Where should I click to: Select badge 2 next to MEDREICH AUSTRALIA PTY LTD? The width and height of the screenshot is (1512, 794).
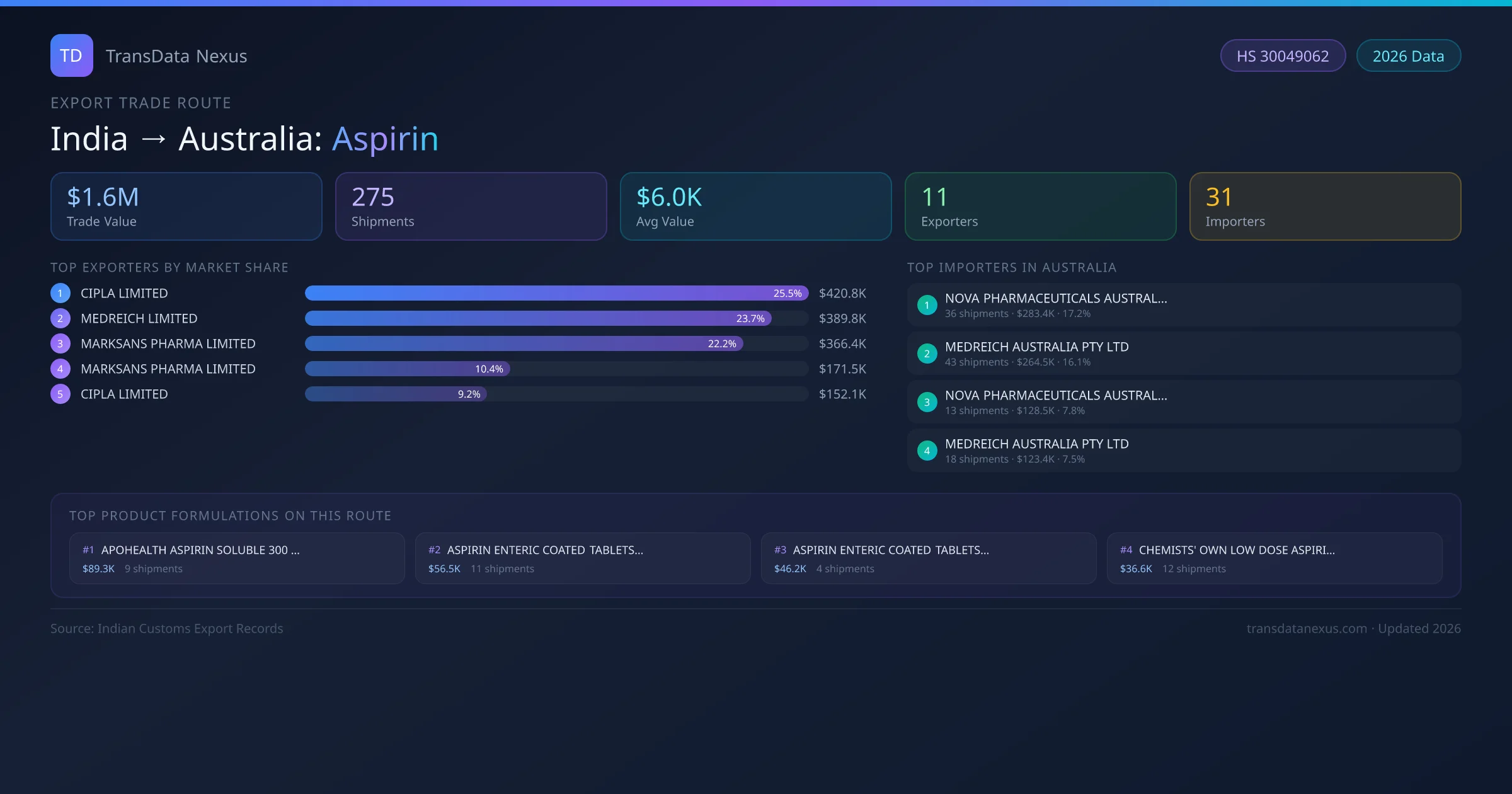[x=927, y=354]
